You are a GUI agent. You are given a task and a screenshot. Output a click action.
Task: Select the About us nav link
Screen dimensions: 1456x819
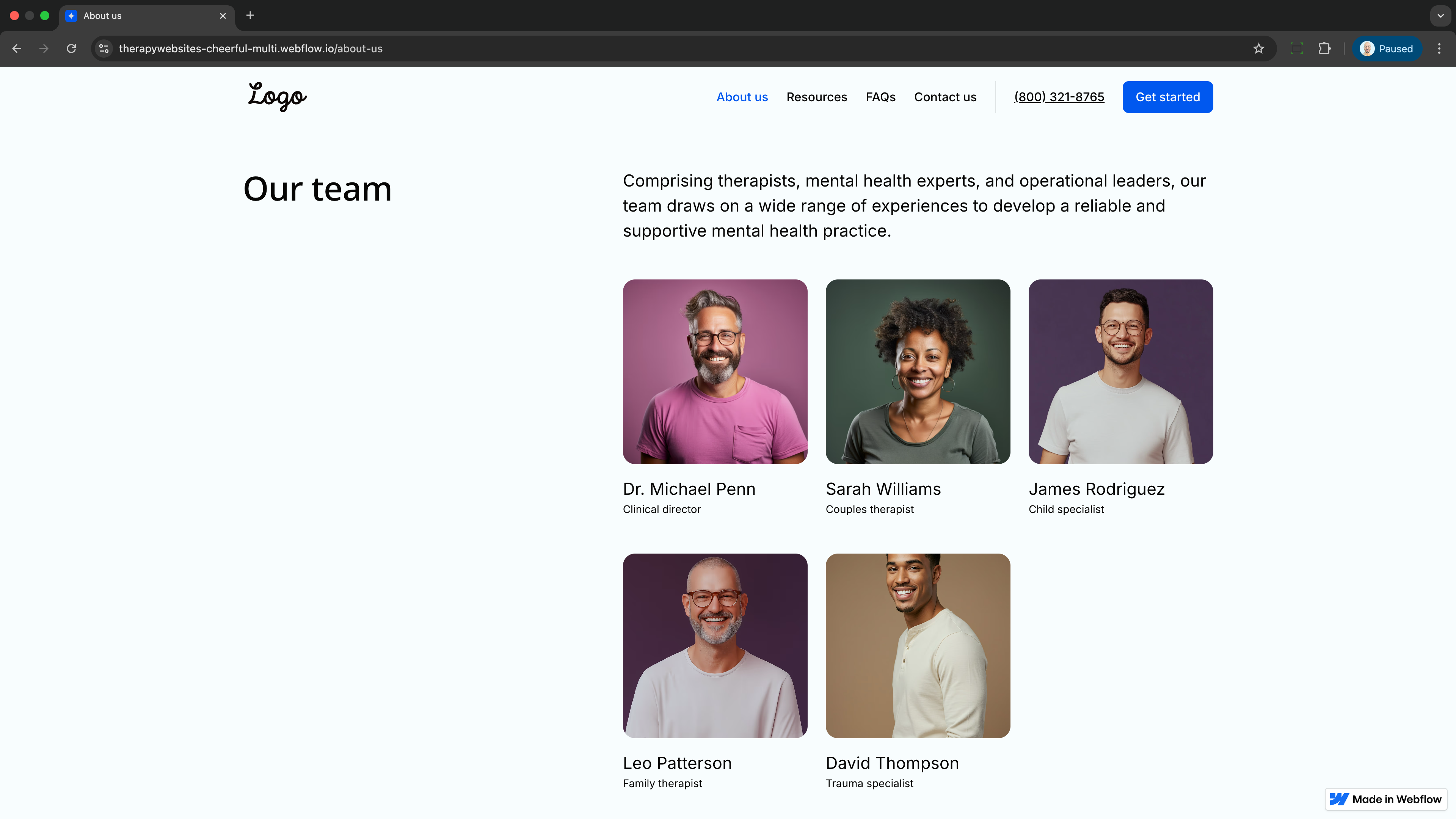point(742,97)
